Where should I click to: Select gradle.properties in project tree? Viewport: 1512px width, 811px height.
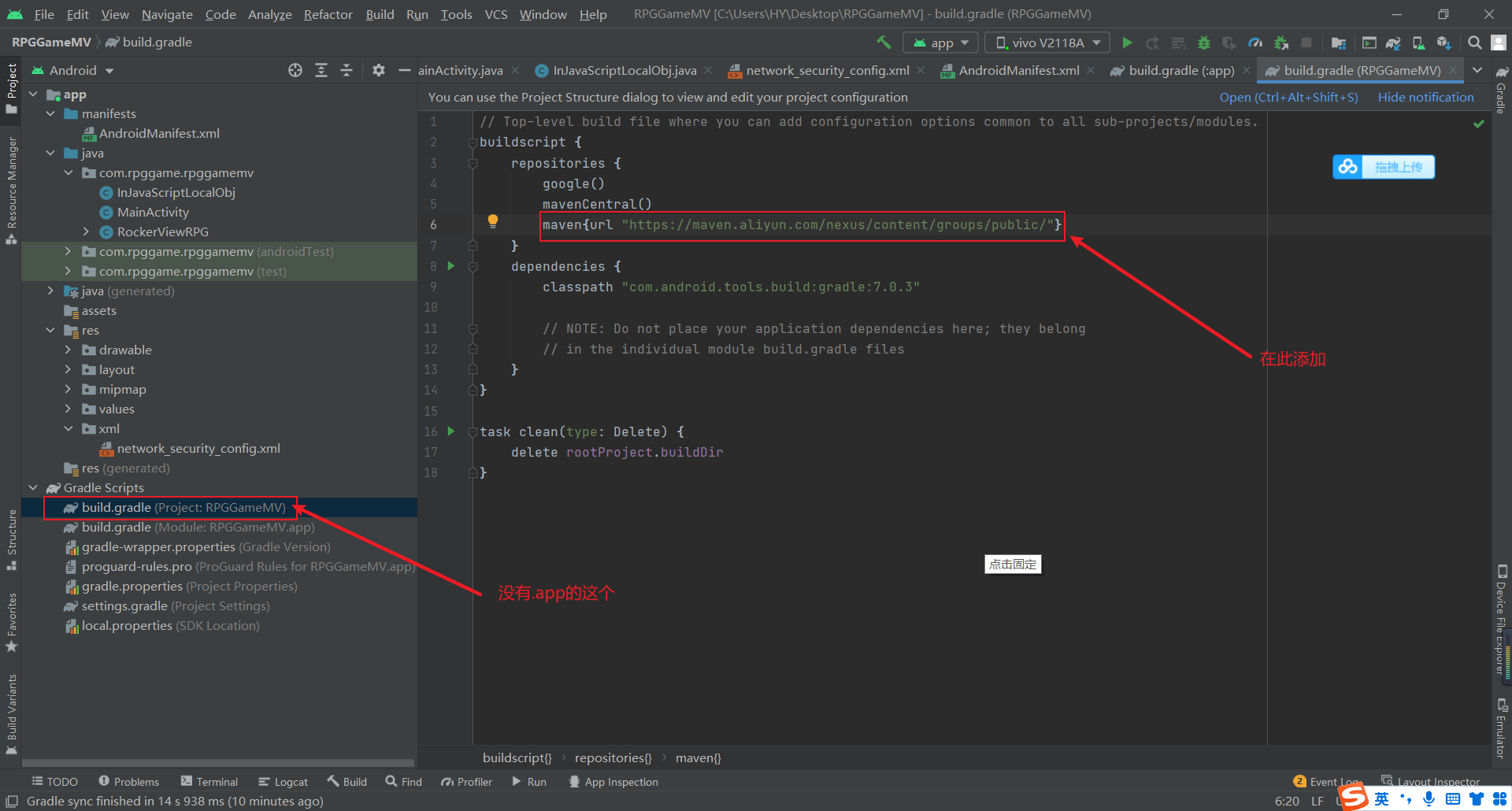coord(132,586)
